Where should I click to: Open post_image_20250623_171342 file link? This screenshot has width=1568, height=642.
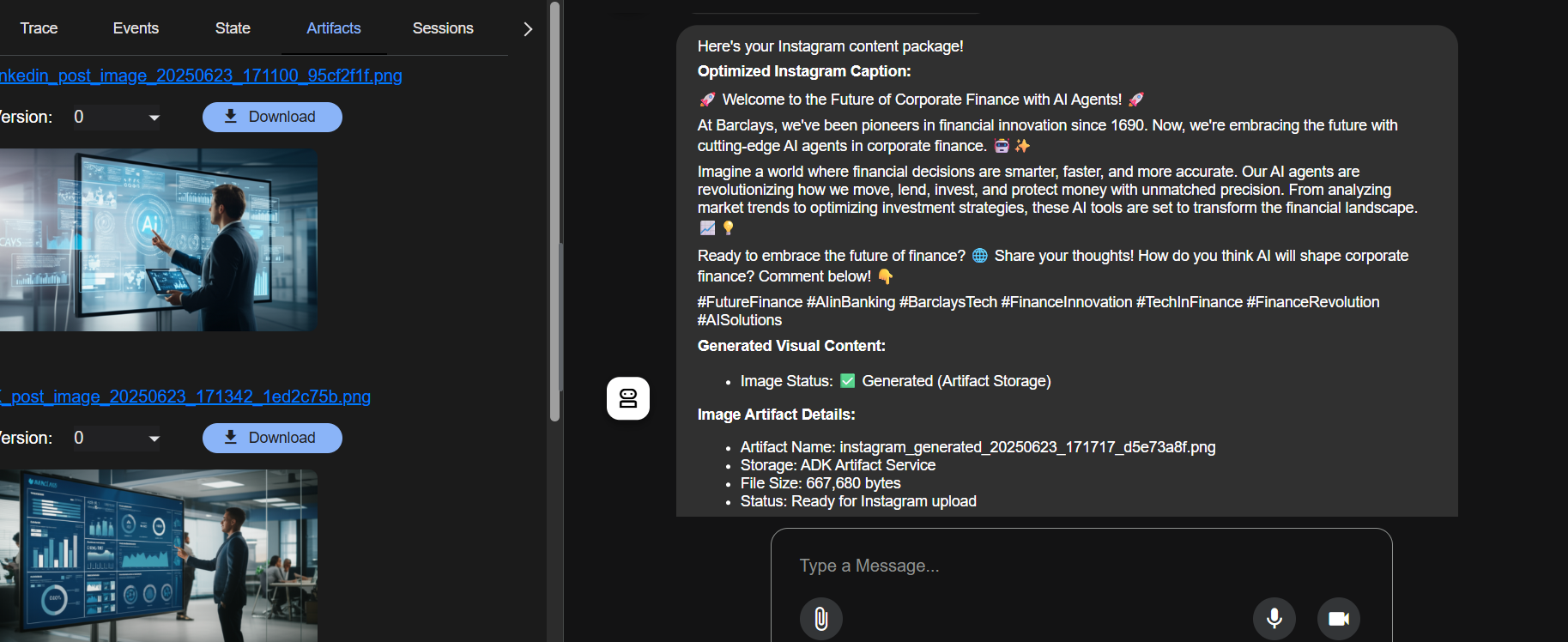185,397
